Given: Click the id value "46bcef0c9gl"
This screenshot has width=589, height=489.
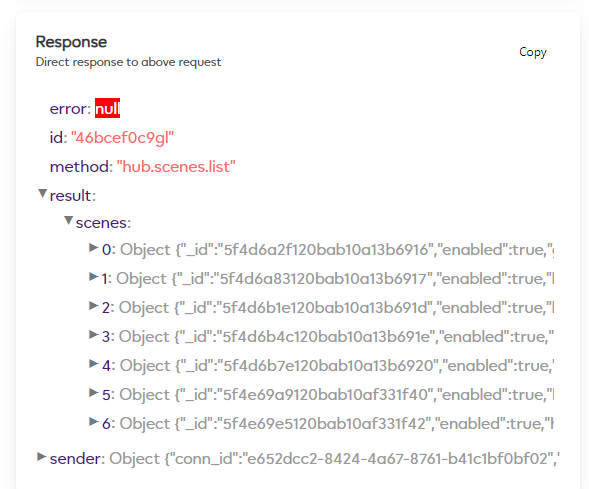Looking at the screenshot, I should point(122,138).
